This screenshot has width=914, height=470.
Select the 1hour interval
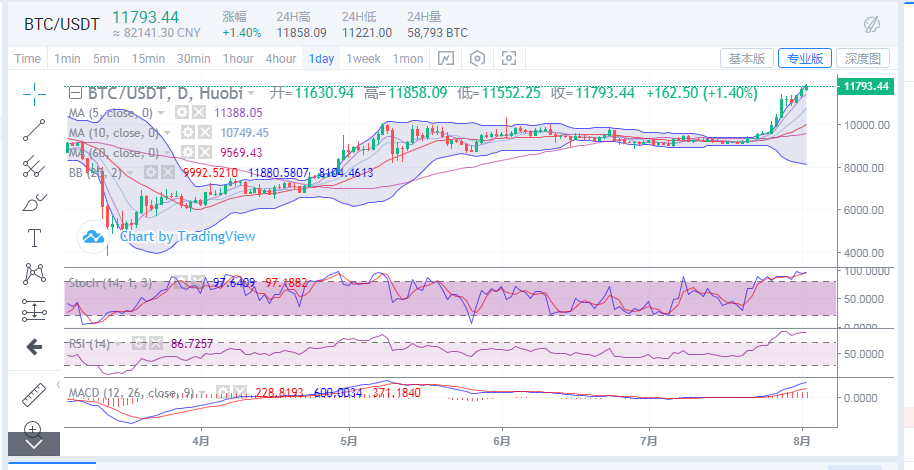pyautogui.click(x=238, y=58)
